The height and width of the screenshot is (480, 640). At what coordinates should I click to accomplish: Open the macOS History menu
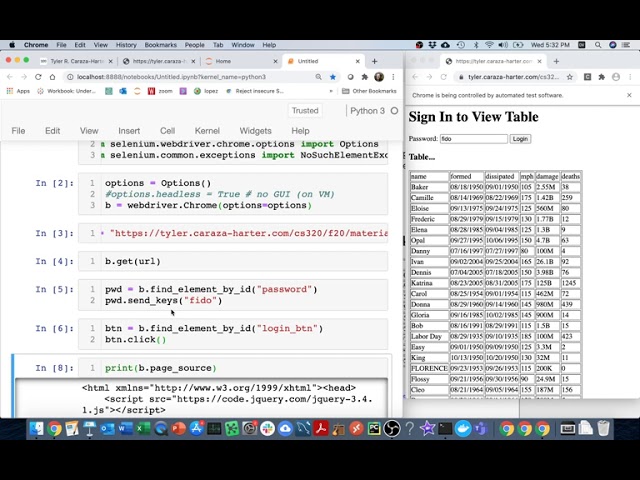(x=126, y=45)
